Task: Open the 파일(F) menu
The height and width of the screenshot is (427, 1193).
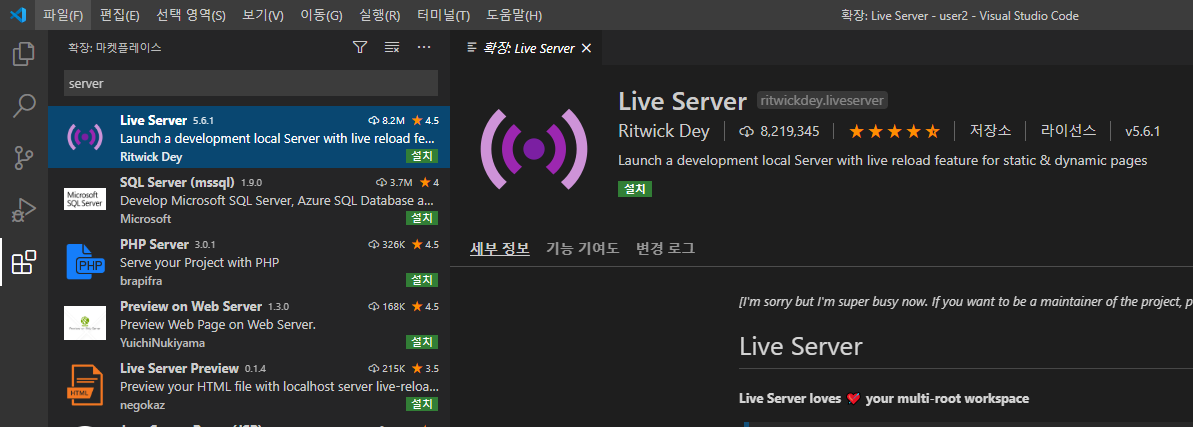Action: click(x=64, y=15)
